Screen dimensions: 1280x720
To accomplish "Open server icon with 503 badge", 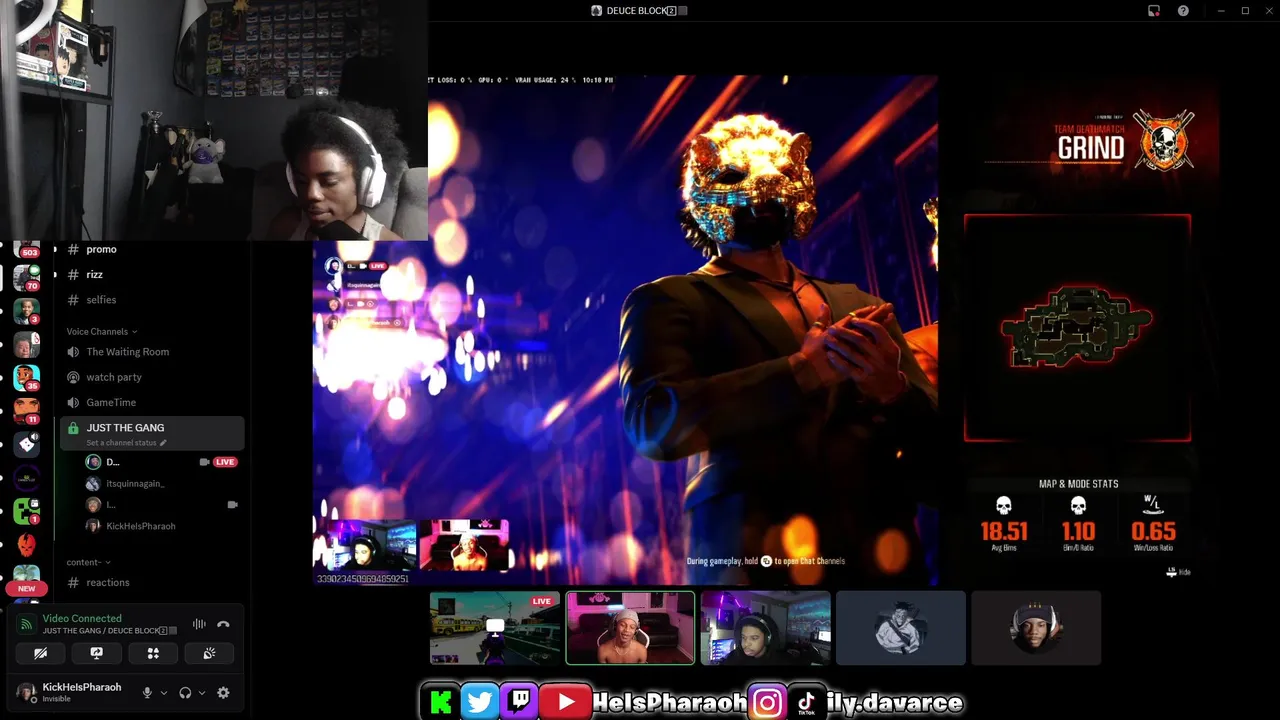I will tap(27, 250).
